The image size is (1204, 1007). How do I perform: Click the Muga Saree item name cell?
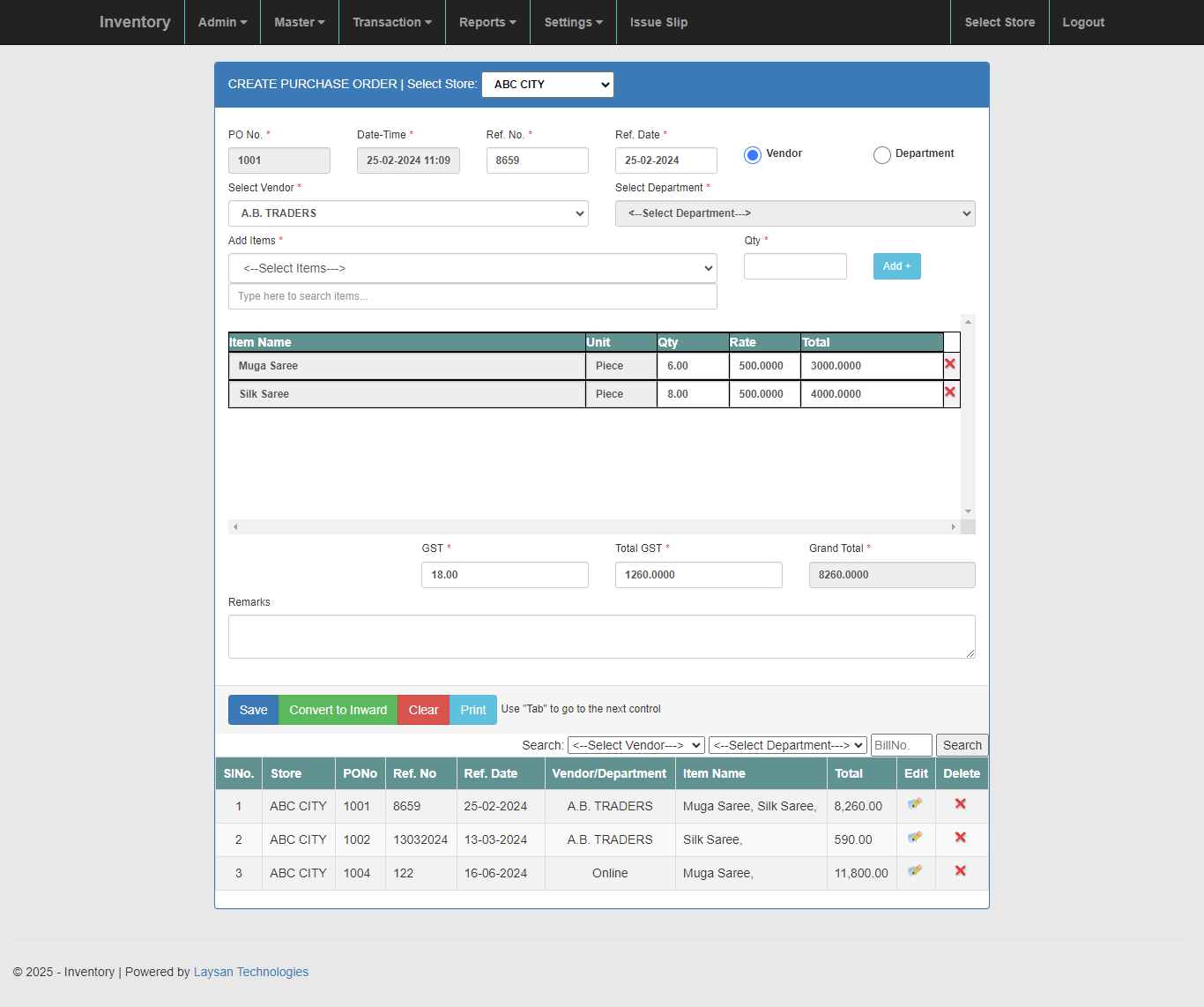[x=407, y=366]
